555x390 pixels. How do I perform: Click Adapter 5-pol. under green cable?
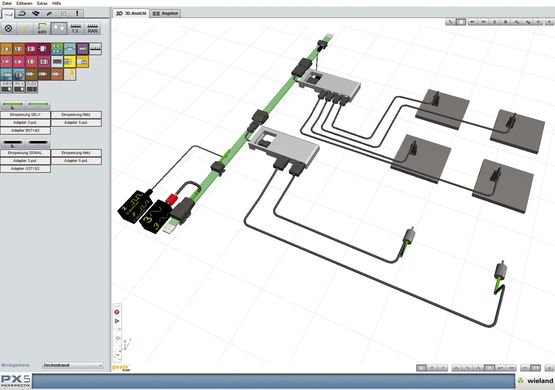(76, 122)
